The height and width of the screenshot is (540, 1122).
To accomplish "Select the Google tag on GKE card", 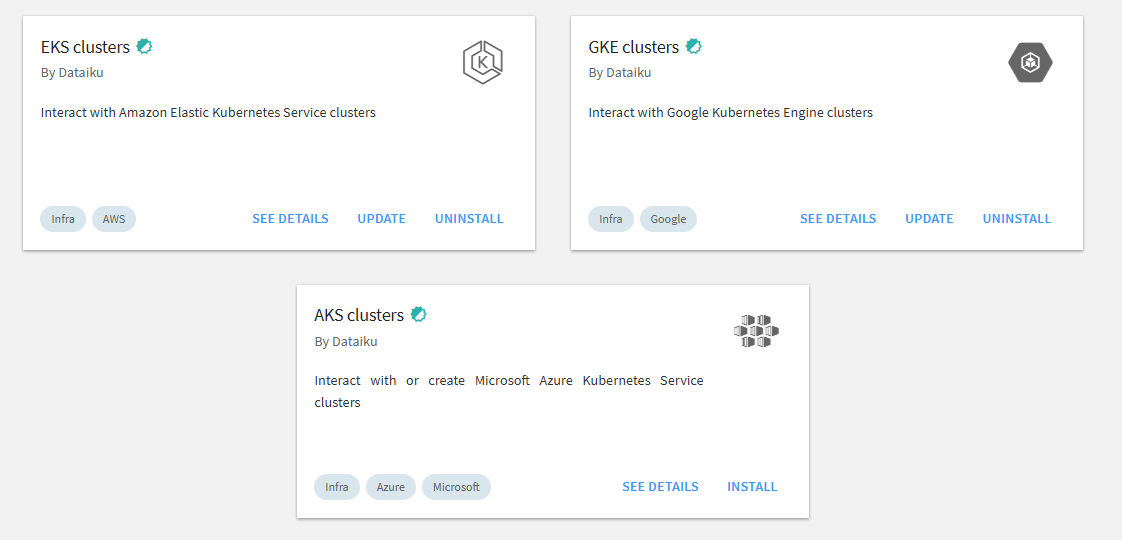I will click(x=668, y=219).
